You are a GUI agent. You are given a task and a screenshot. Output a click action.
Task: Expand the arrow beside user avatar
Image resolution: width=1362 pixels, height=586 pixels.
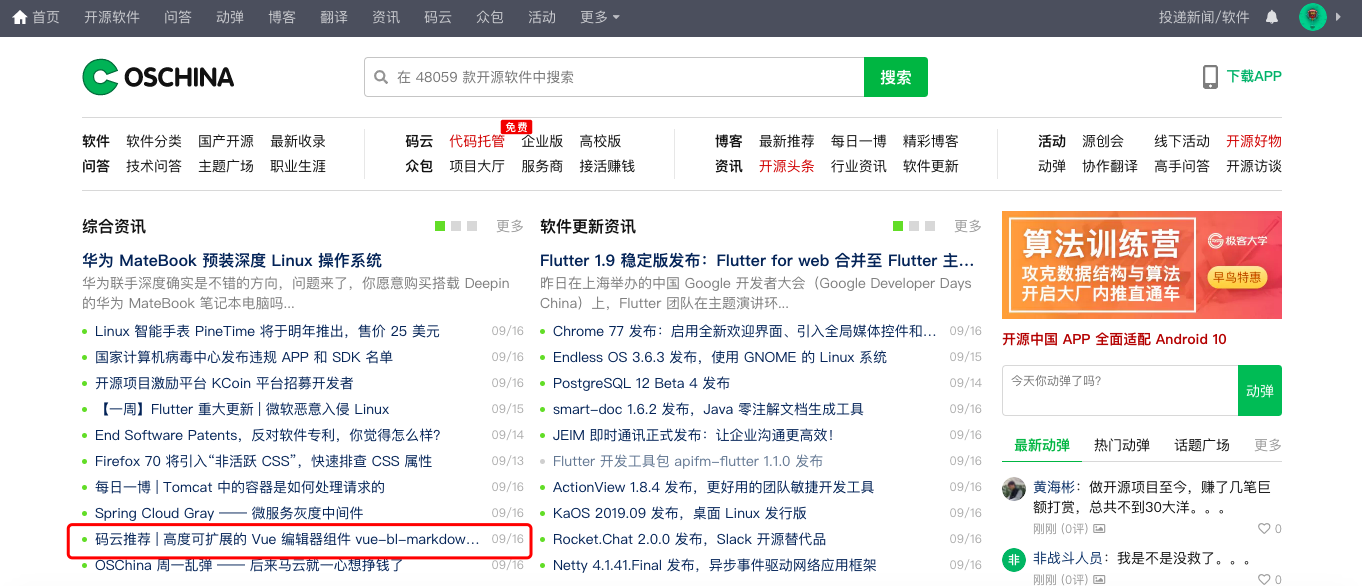pos(1339,17)
